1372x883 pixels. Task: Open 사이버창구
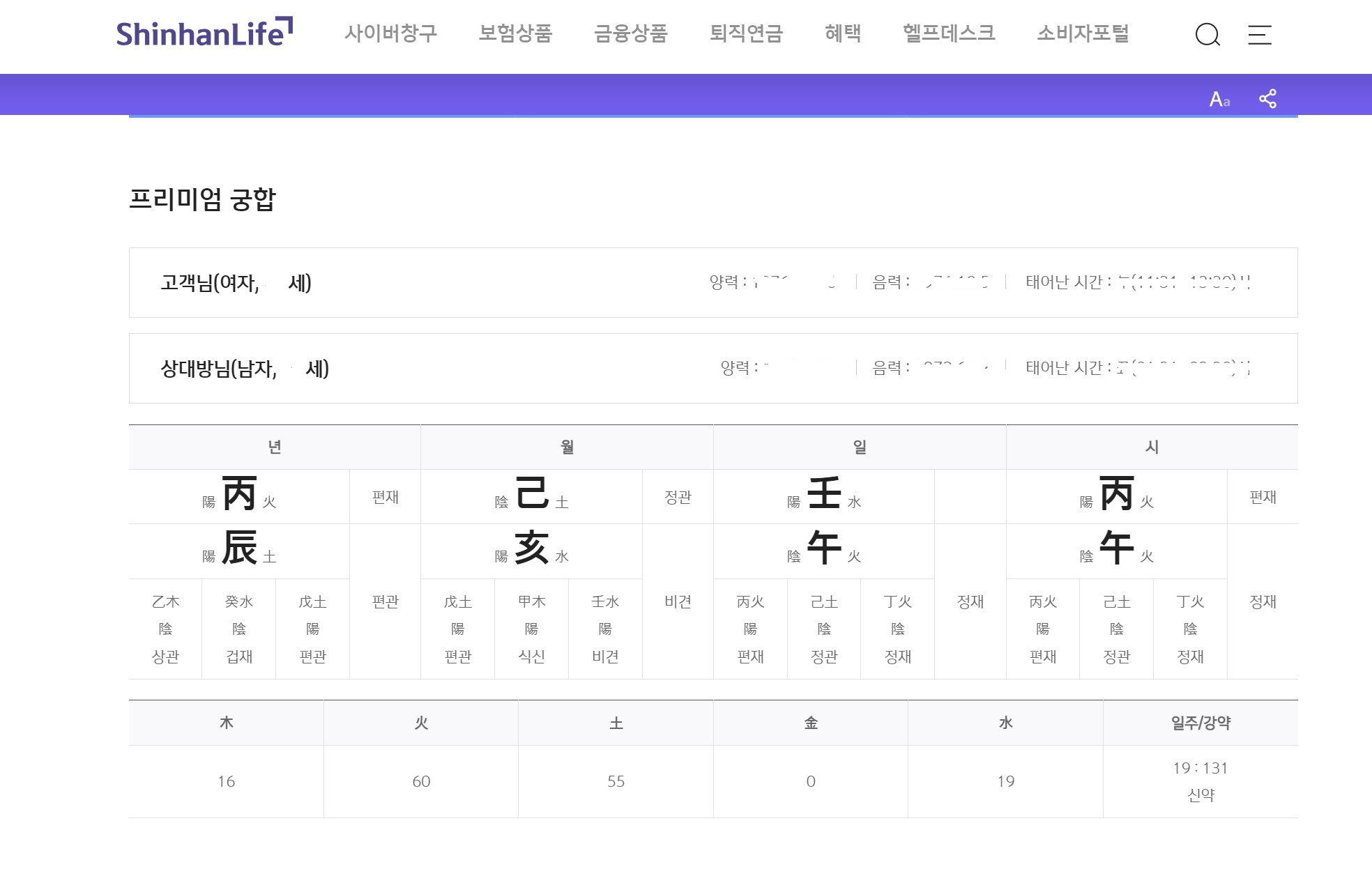click(392, 34)
